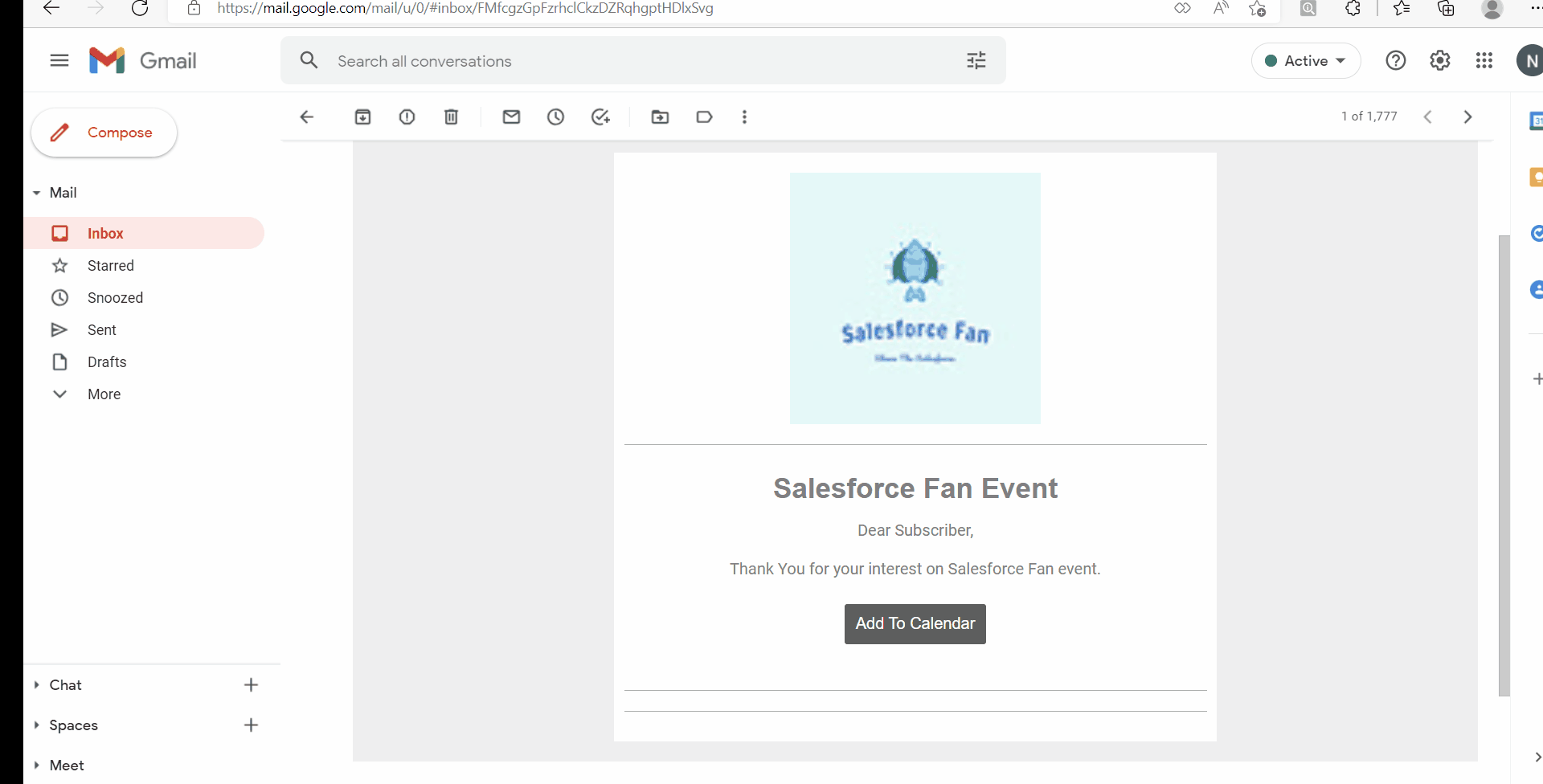The width and height of the screenshot is (1543, 784).
Task: Open the Active status dropdown
Action: coord(1306,61)
